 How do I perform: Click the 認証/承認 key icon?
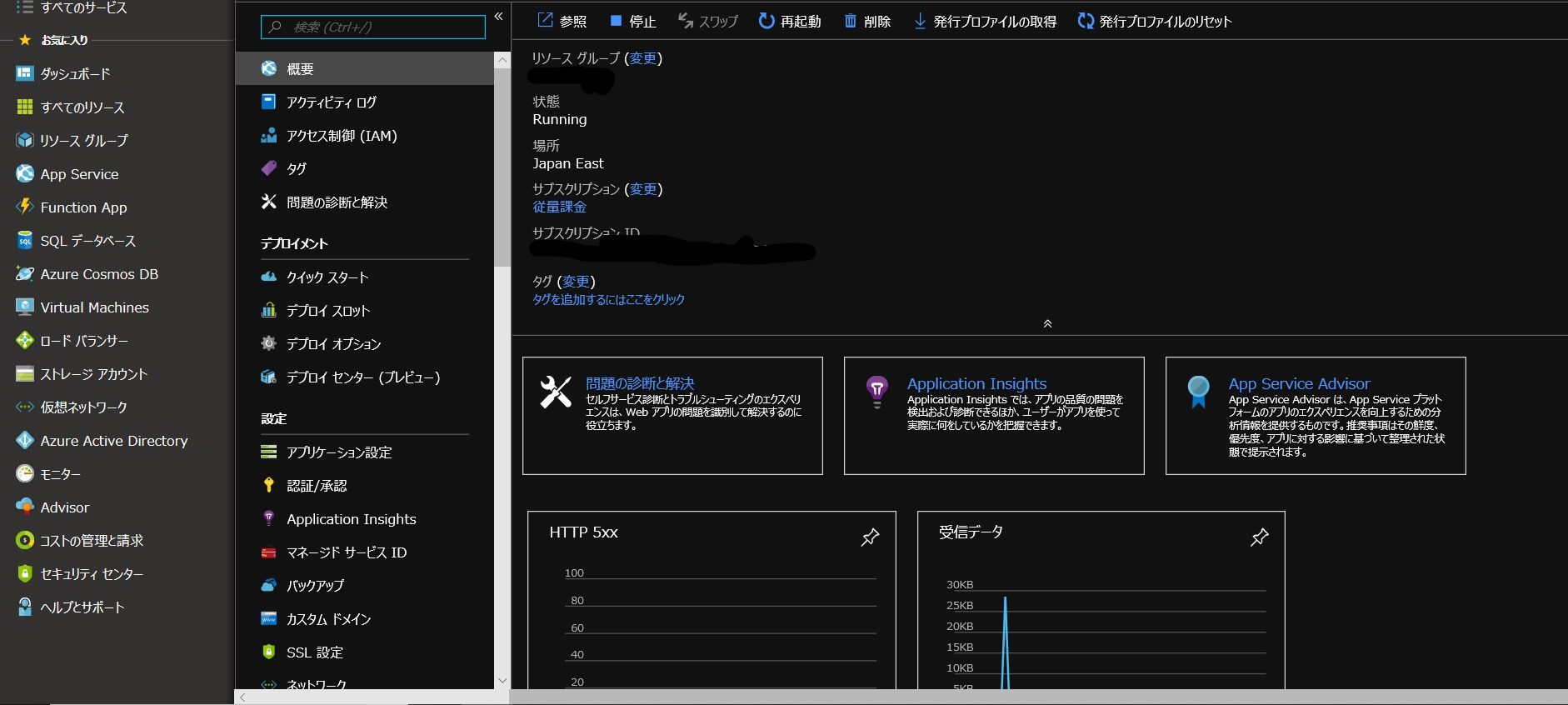(268, 485)
